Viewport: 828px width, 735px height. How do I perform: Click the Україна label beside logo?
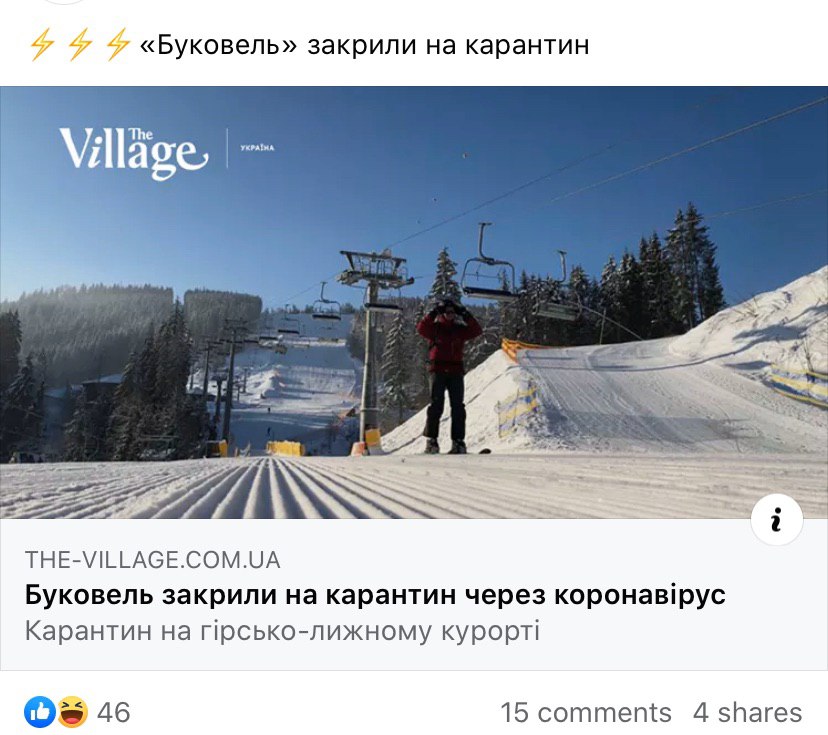coord(257,148)
